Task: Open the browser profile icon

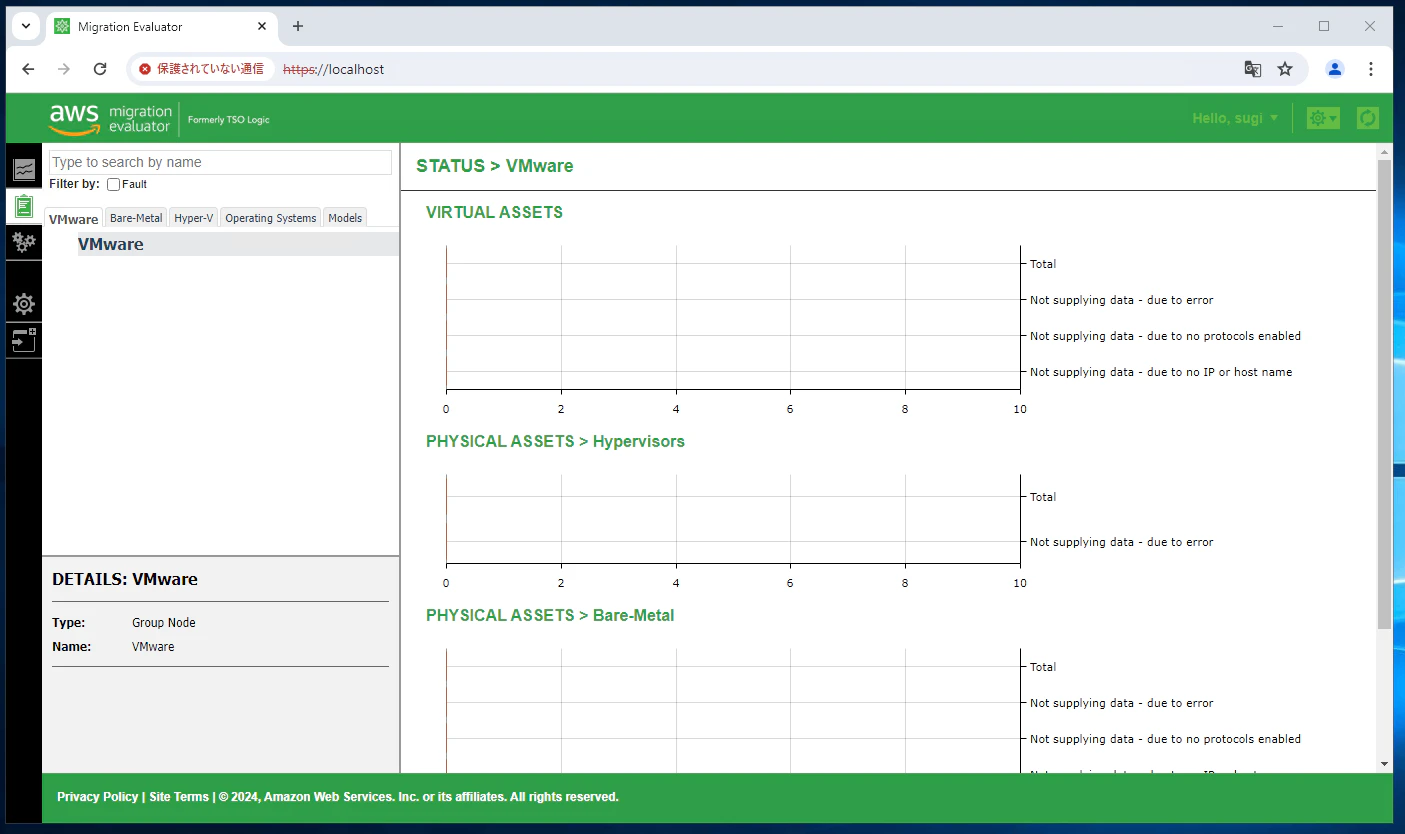Action: pyautogui.click(x=1335, y=69)
